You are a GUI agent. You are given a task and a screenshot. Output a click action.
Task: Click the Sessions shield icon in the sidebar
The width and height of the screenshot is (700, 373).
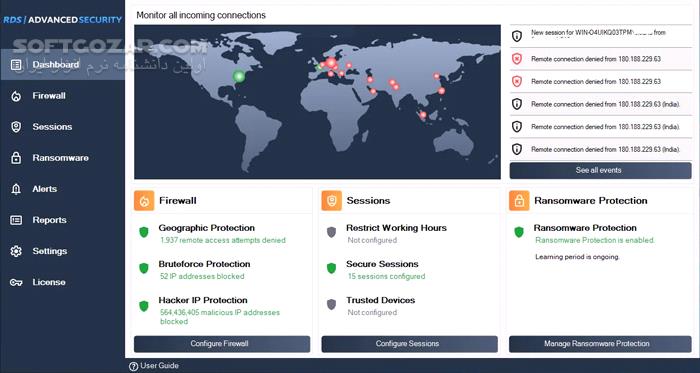click(x=16, y=127)
